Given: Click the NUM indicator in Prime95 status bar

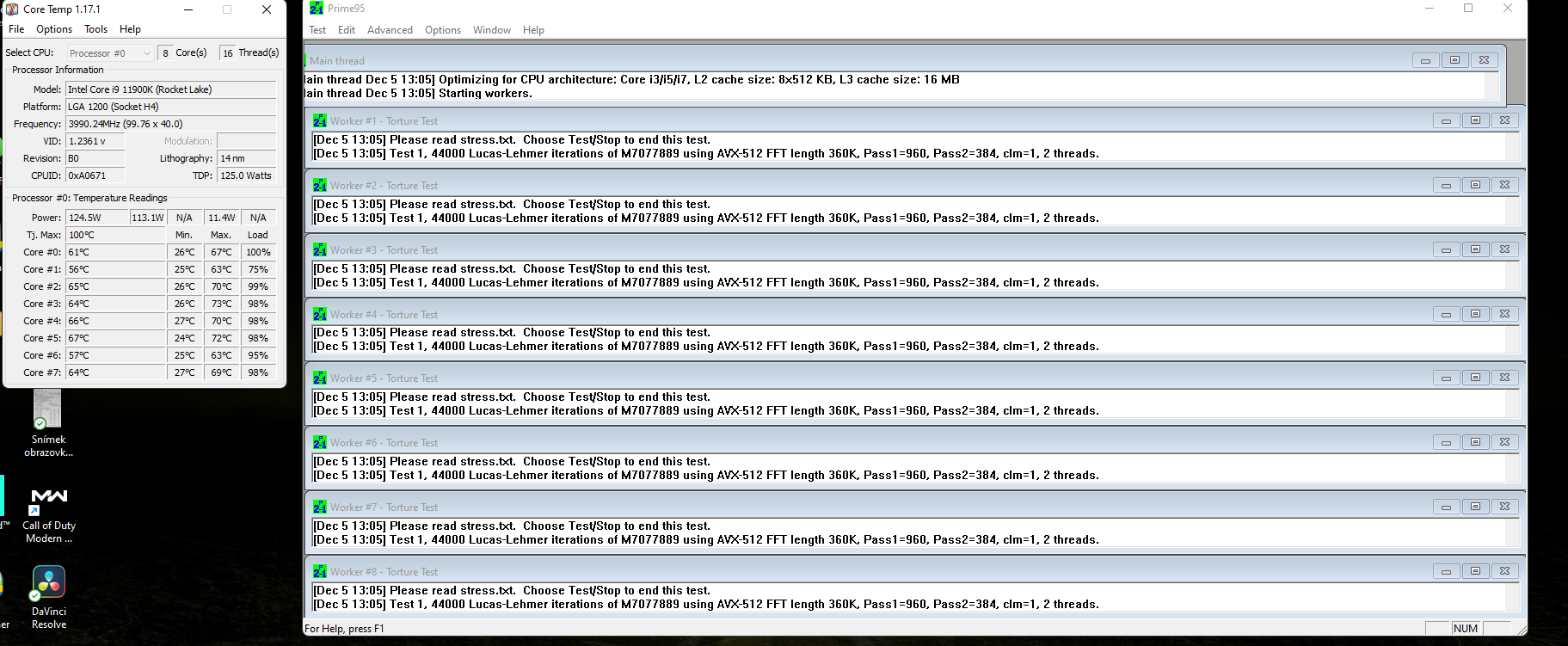Looking at the screenshot, I should click(1466, 628).
